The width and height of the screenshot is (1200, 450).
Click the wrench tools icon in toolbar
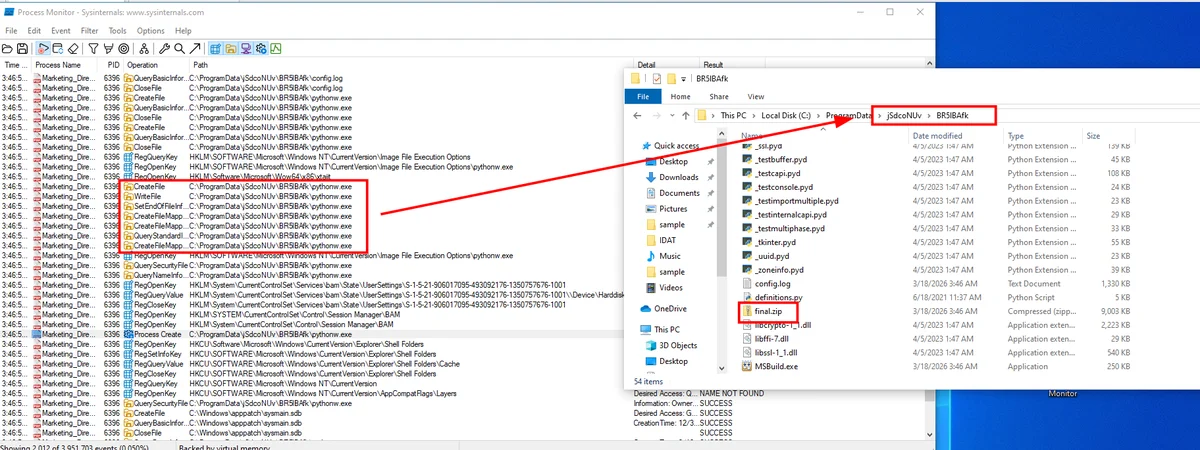pos(164,48)
